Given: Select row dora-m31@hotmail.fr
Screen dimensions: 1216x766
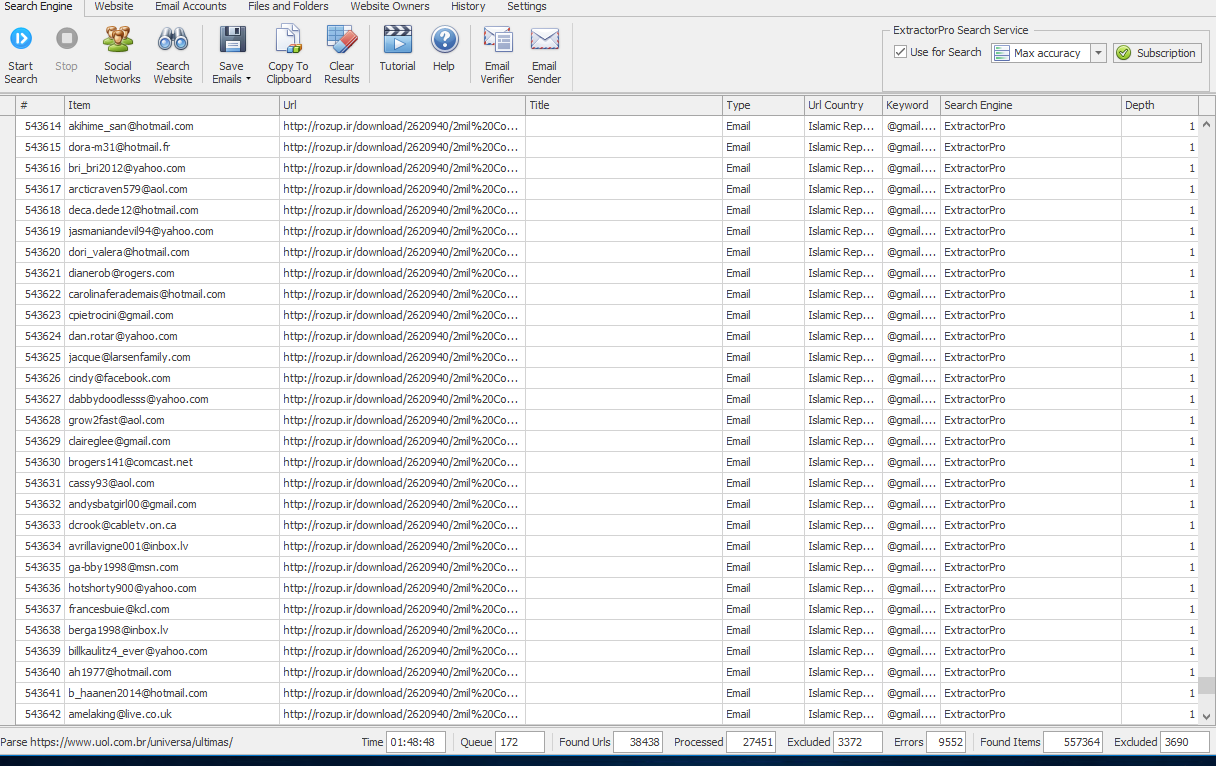Looking at the screenshot, I should [x=608, y=147].
